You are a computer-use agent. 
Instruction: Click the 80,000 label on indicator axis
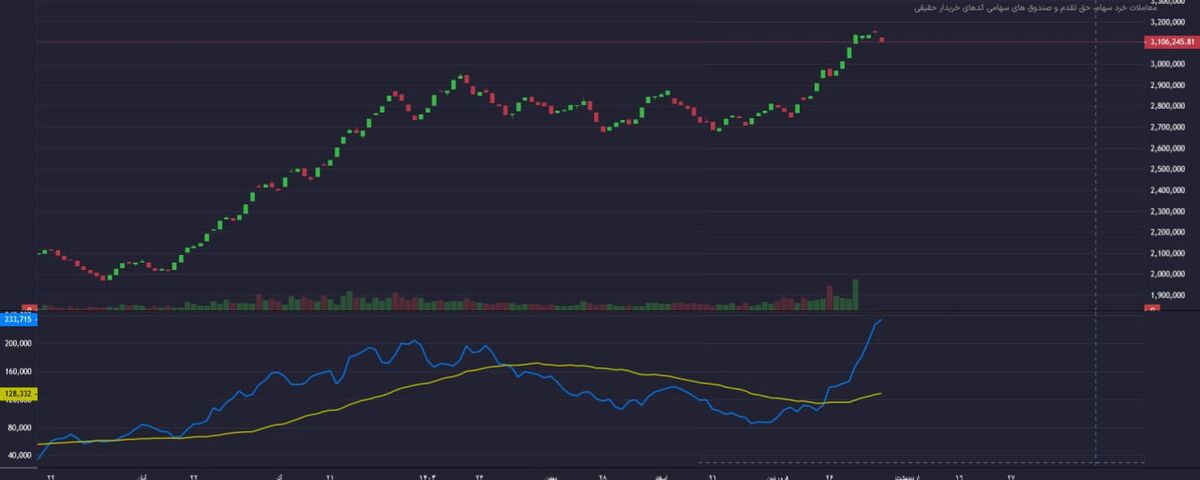tap(19, 427)
